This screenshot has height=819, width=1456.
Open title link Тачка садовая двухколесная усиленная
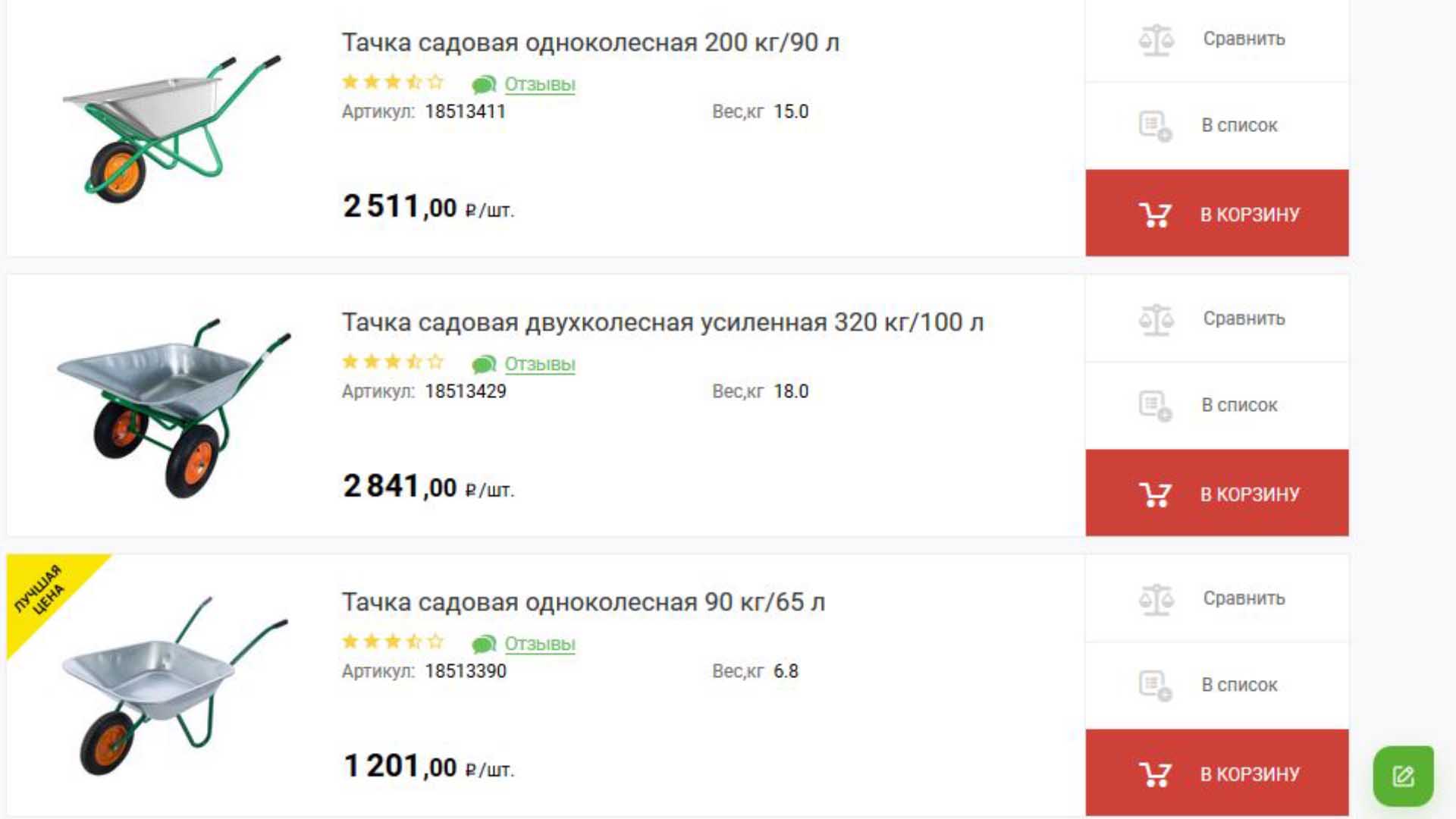pyautogui.click(x=662, y=322)
